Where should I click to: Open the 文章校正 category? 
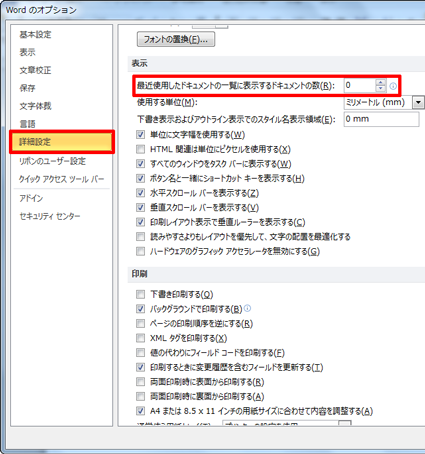(x=35, y=70)
